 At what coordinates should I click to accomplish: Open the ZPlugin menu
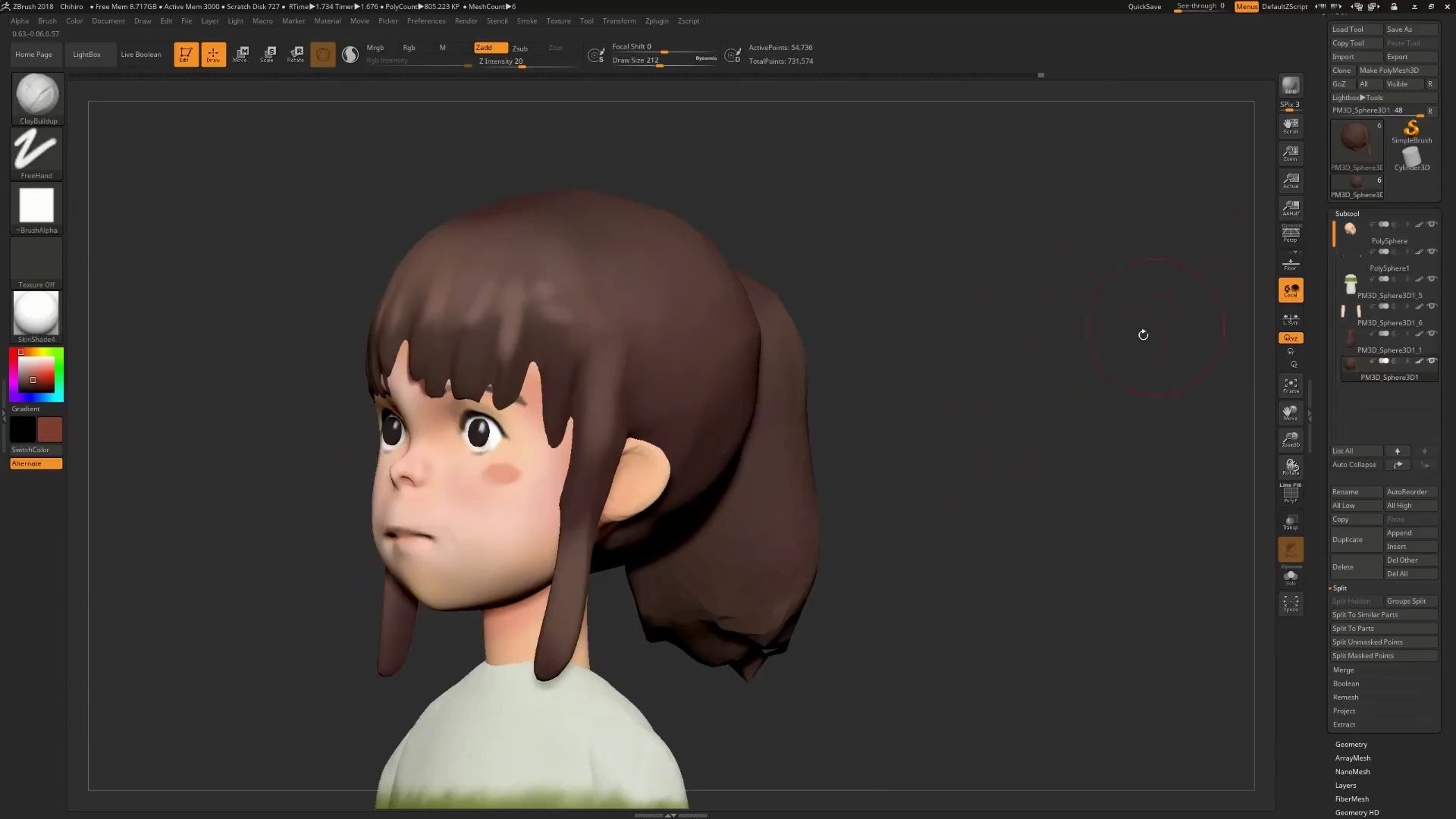[657, 20]
